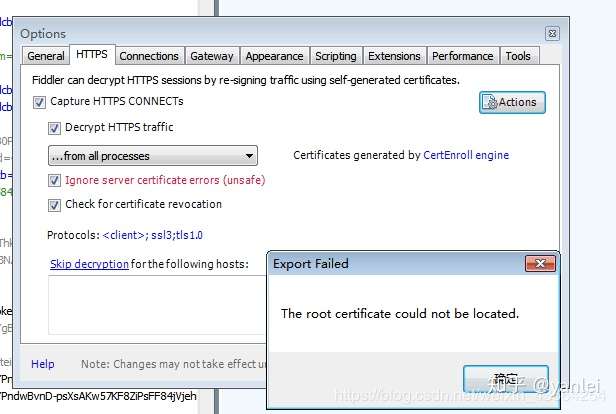This screenshot has height=414, width=616.
Task: Click the CertEnroll engine link
Action: coord(466,156)
